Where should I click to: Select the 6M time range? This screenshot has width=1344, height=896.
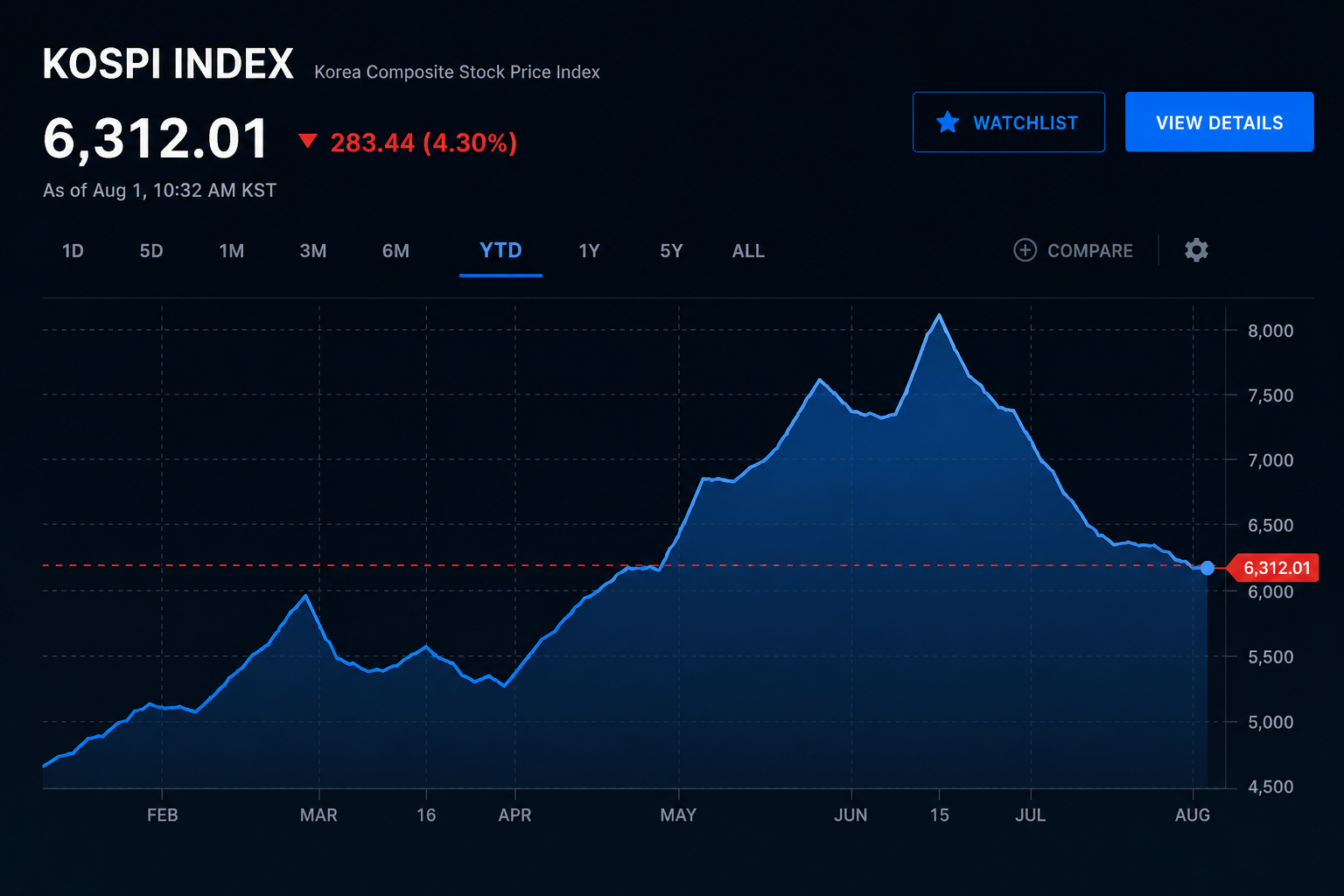(x=395, y=251)
